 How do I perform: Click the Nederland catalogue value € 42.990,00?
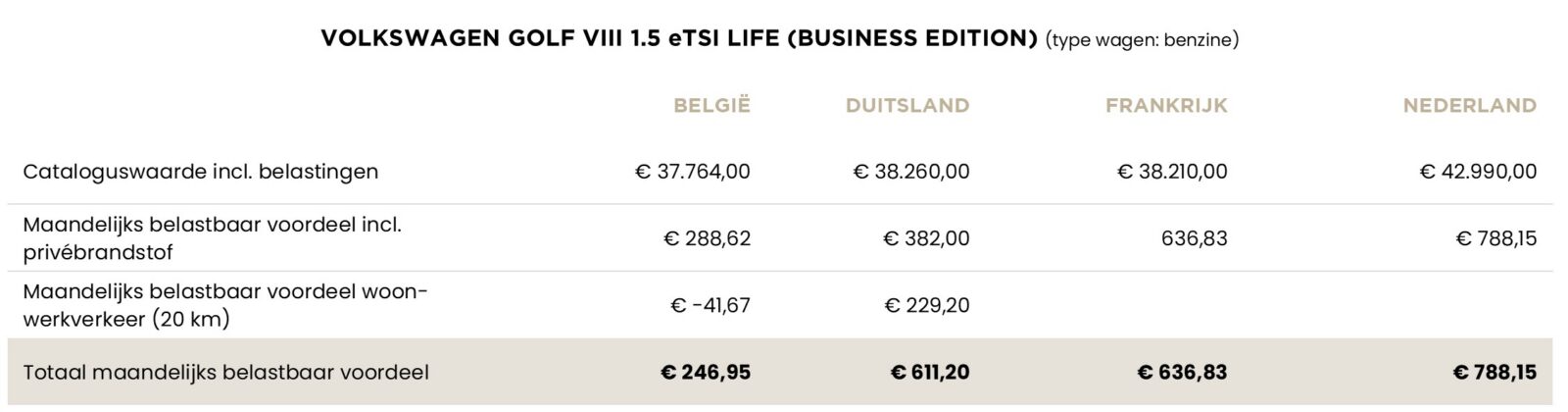tap(1478, 172)
